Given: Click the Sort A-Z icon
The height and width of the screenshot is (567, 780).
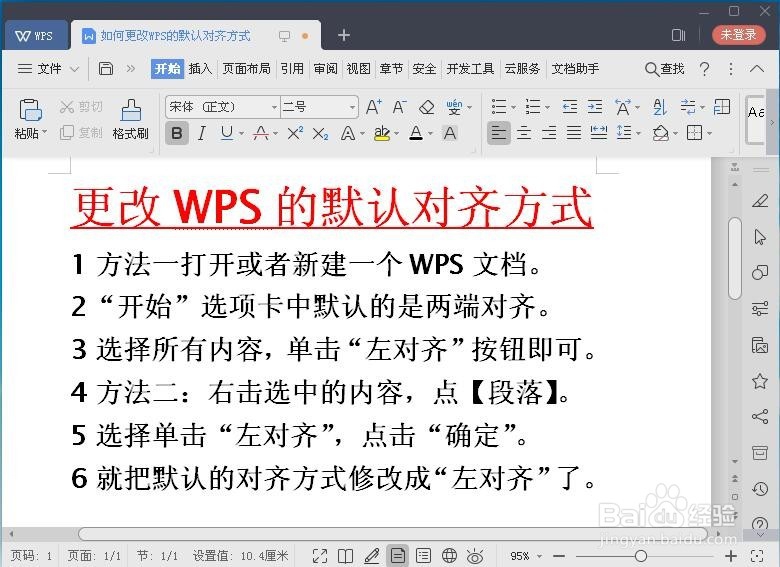Looking at the screenshot, I should tap(660, 106).
